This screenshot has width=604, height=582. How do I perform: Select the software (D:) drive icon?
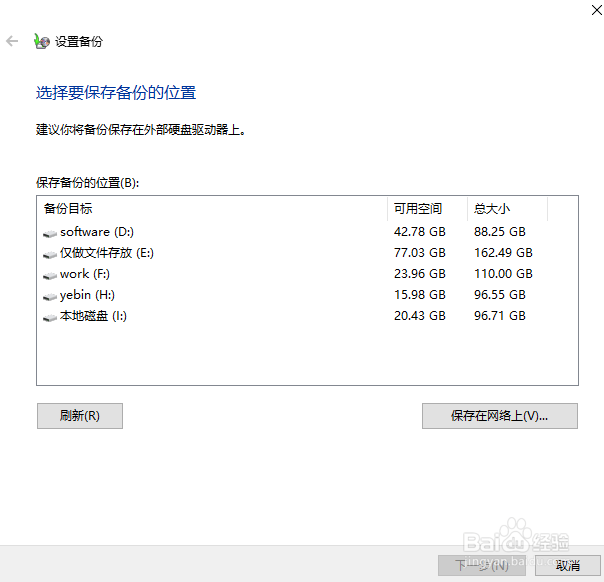[x=50, y=233]
